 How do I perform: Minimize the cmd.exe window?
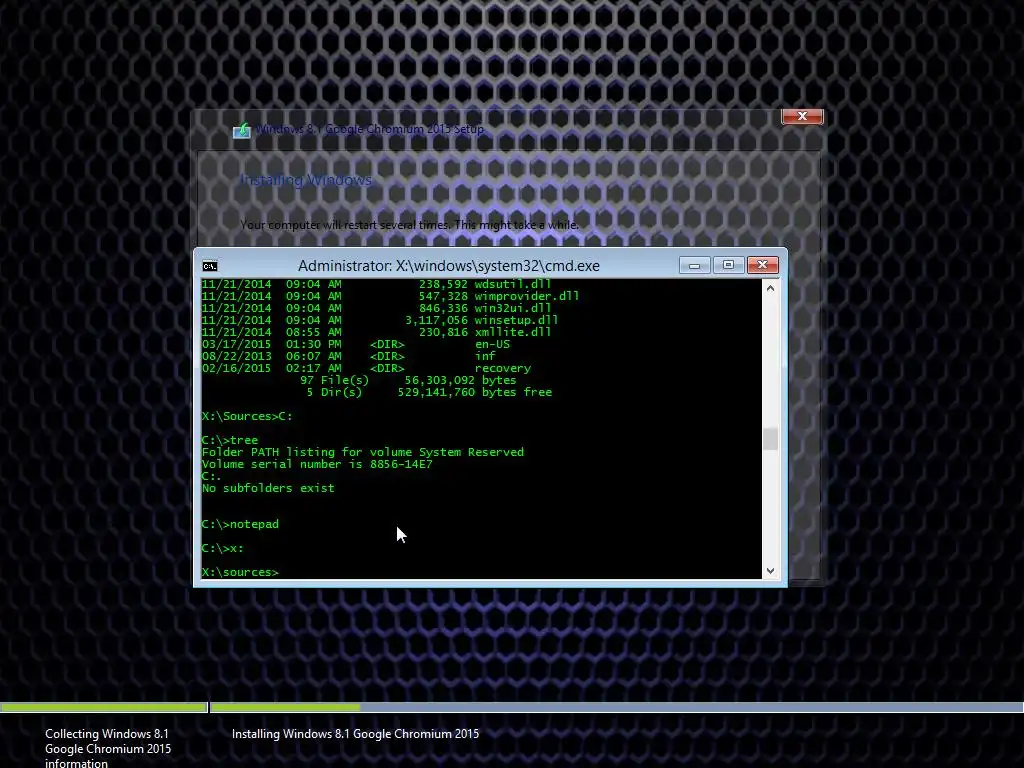pos(694,265)
